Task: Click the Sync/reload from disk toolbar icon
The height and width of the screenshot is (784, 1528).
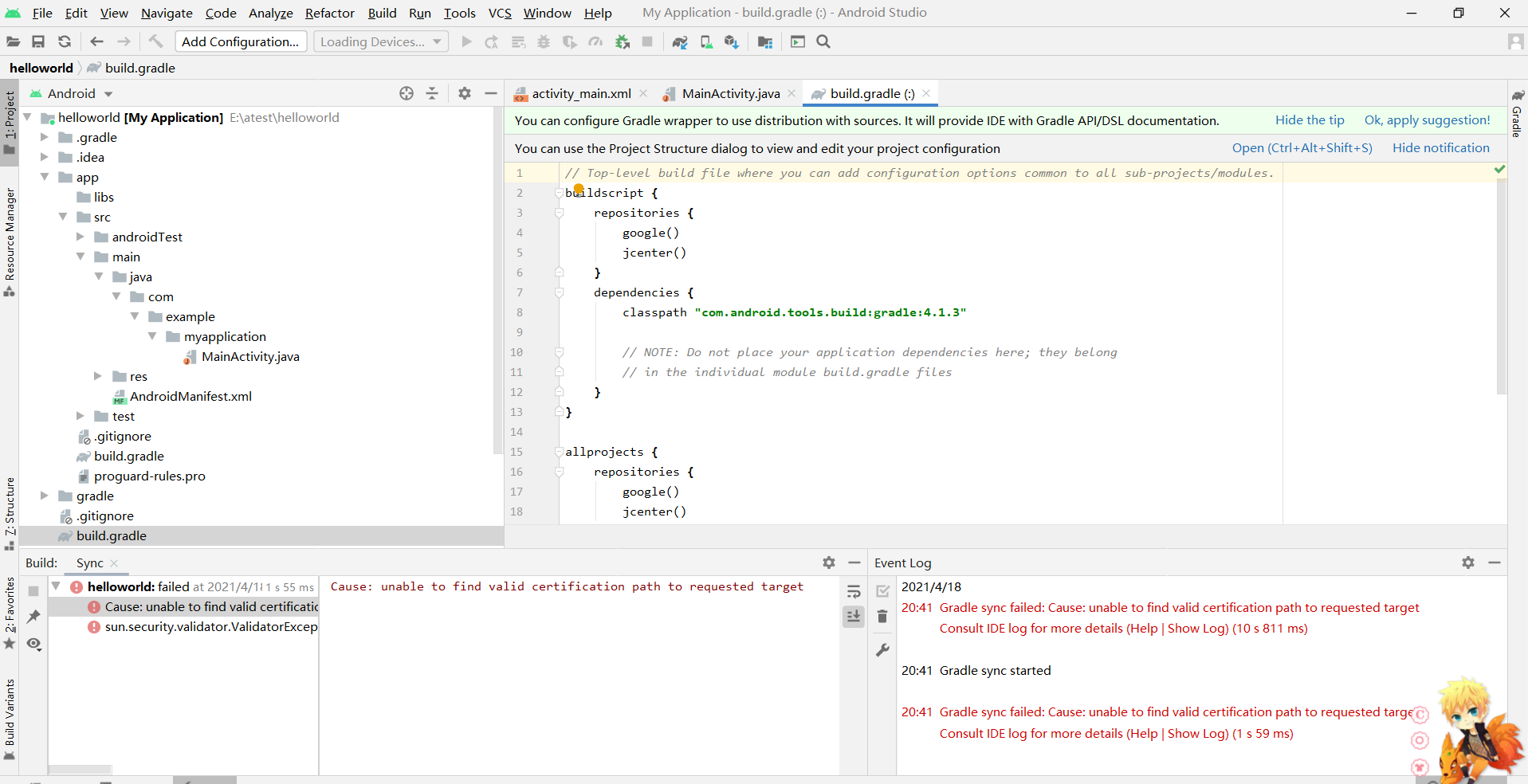Action: pos(65,41)
